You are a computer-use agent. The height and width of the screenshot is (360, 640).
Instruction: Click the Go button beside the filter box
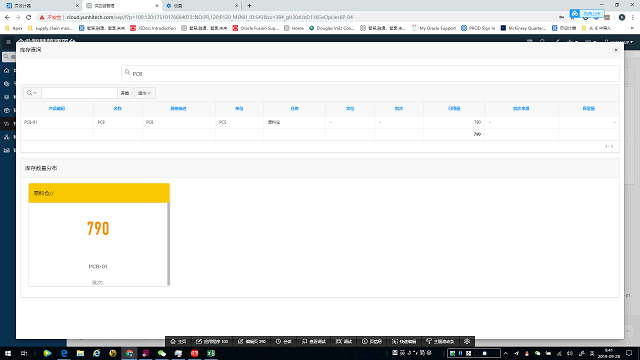125,93
